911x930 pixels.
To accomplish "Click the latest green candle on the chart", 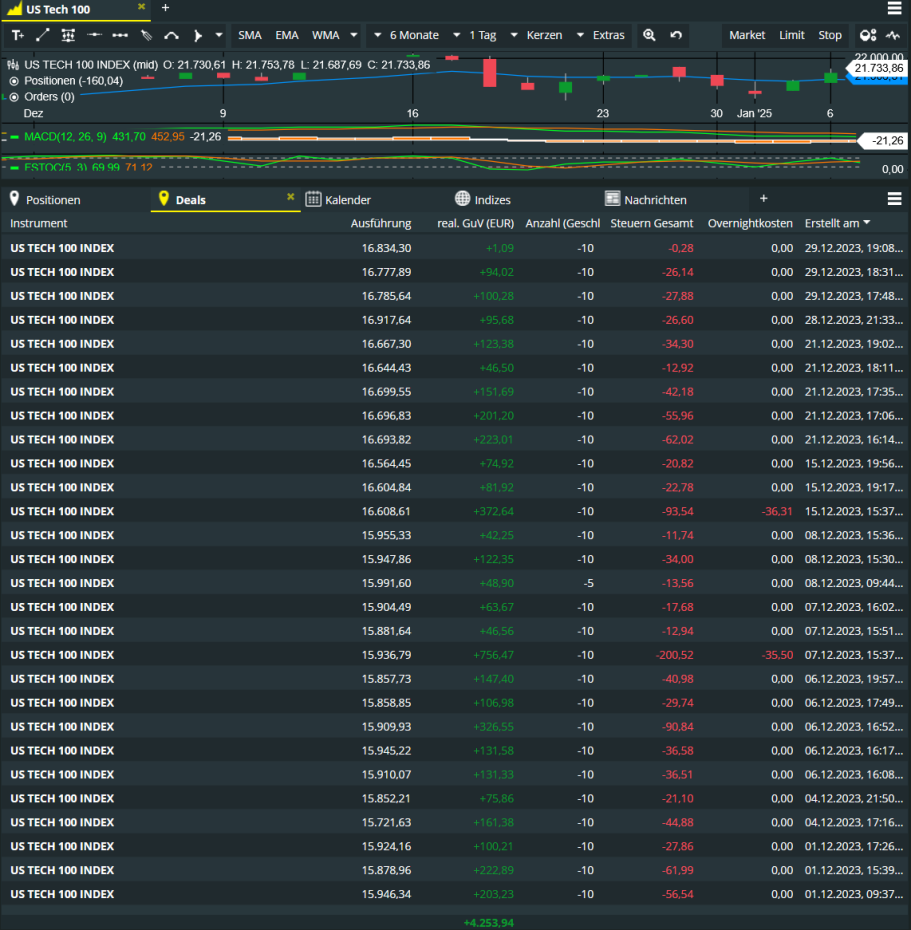I will (x=831, y=77).
